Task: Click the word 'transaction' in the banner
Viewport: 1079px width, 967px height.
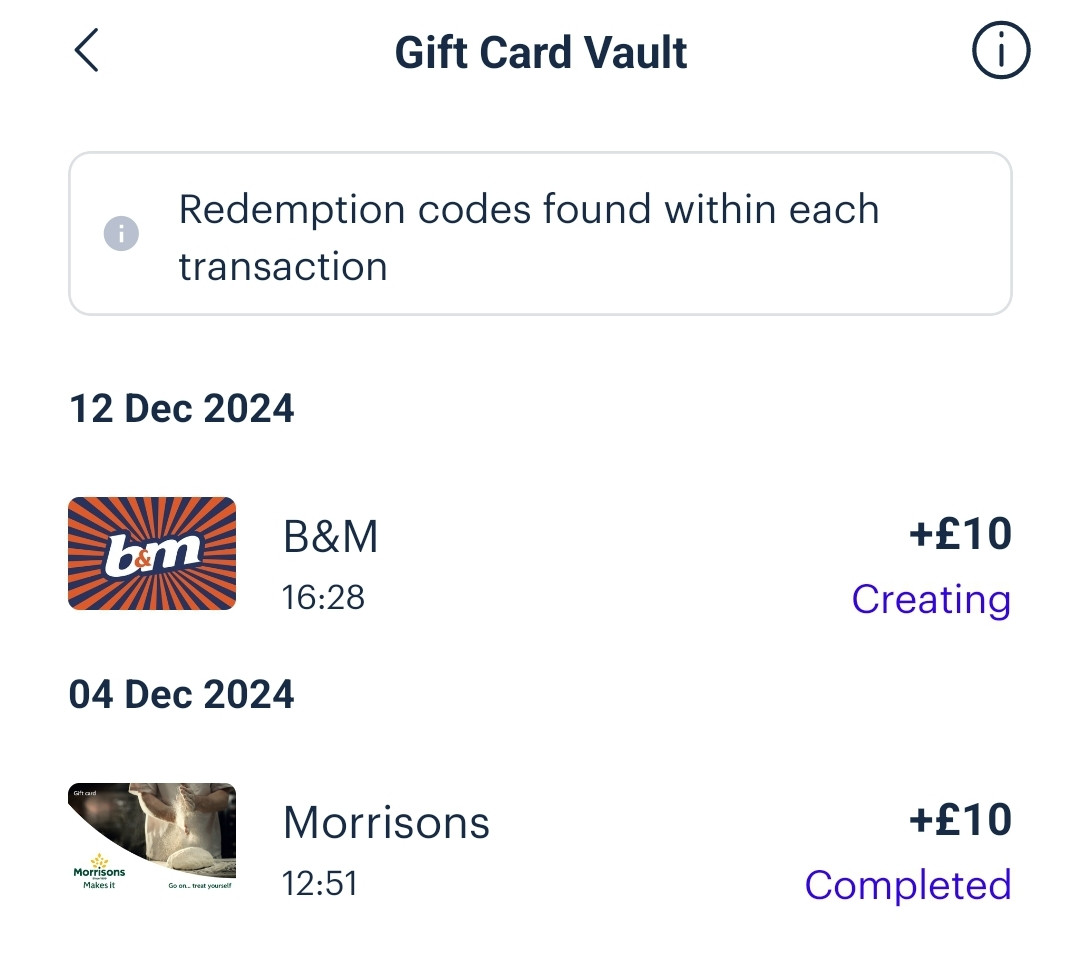Action: (283, 267)
